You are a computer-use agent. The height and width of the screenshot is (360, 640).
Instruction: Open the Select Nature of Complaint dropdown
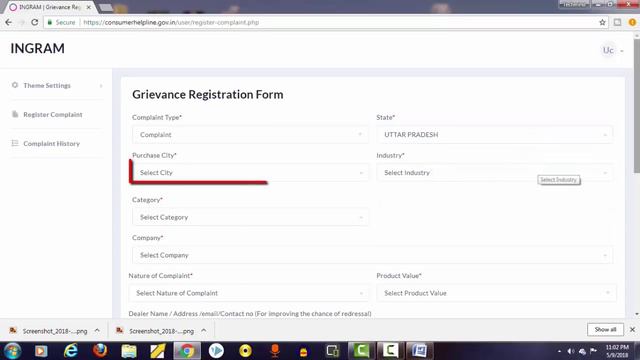[248, 293]
